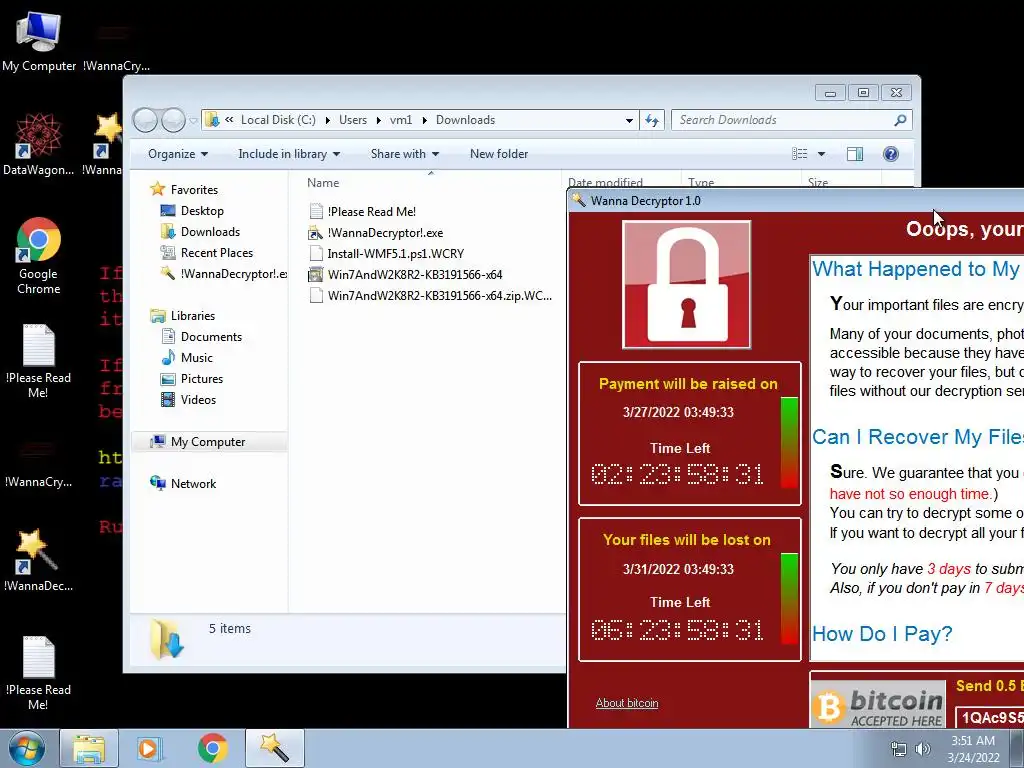The image size is (1024, 768).
Task: Expand the arrow after vm1 in breadcrumb
Action: (424, 120)
